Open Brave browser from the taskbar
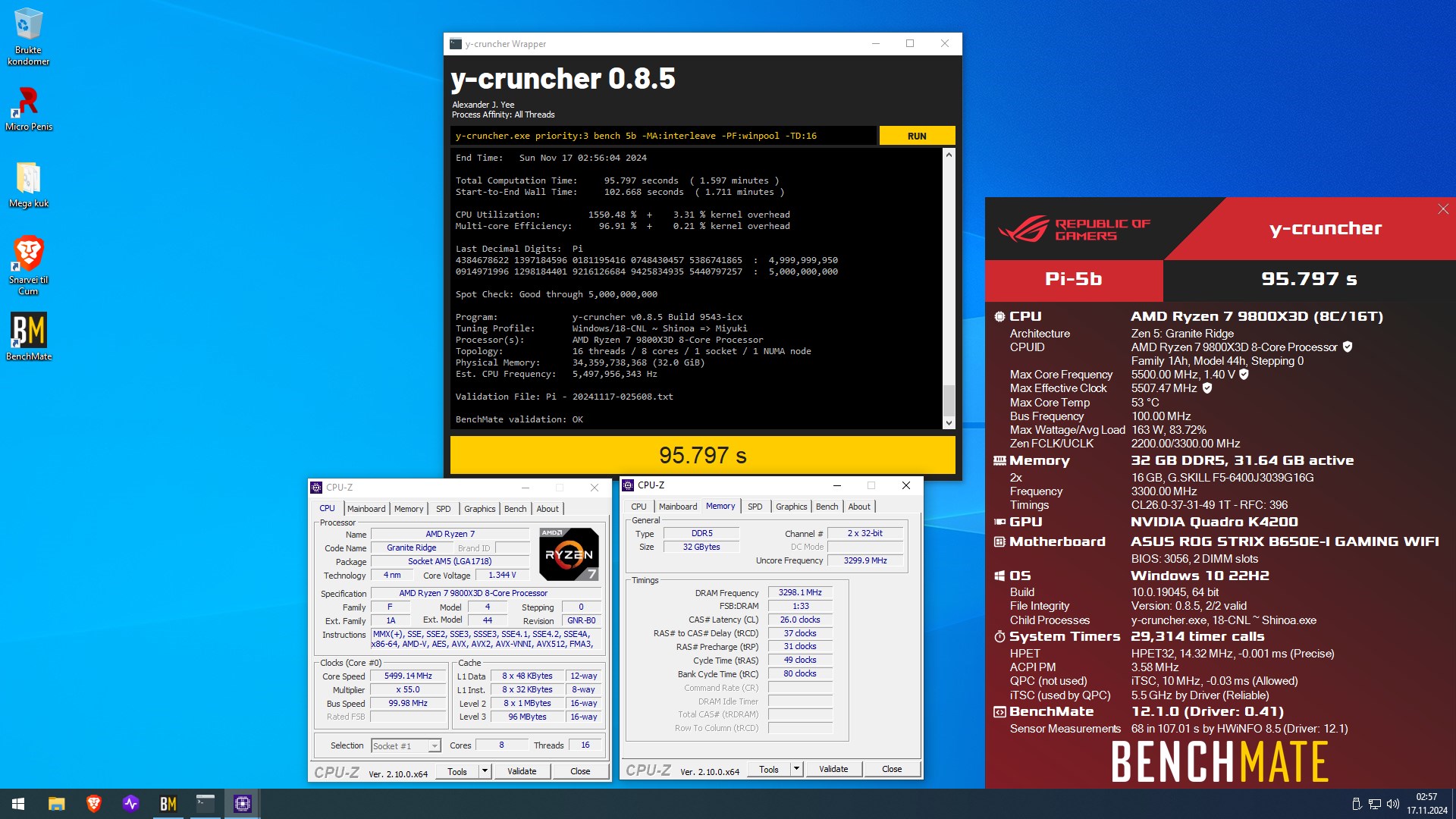Viewport: 1456px width, 819px height. pyautogui.click(x=94, y=804)
